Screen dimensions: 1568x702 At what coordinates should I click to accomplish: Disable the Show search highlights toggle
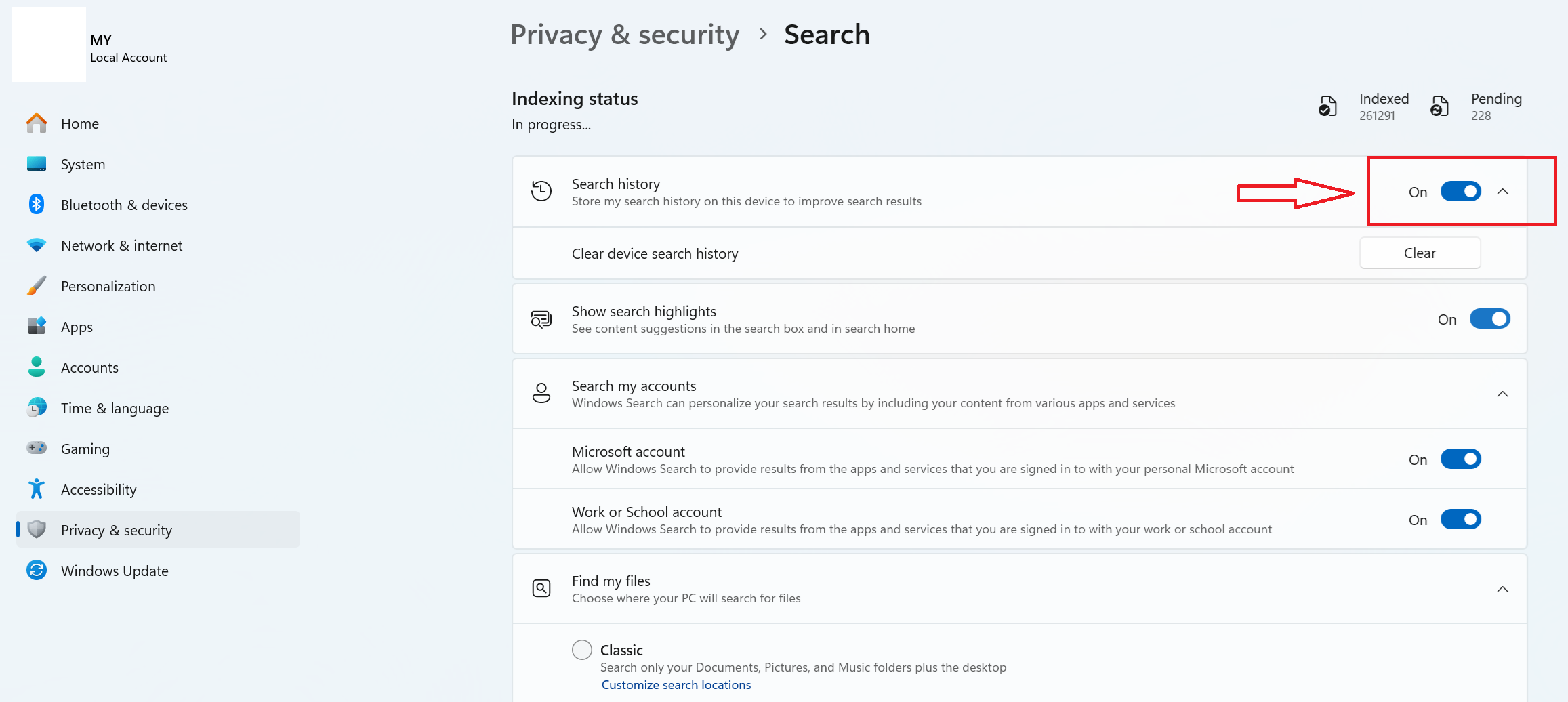(x=1489, y=319)
